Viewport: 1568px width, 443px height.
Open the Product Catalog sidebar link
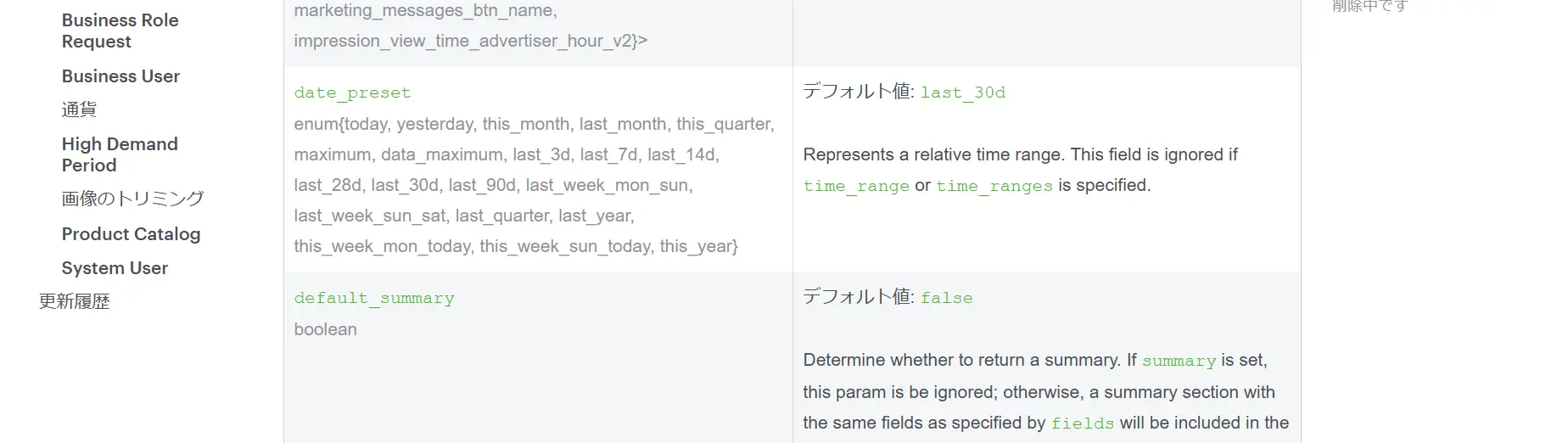(131, 234)
